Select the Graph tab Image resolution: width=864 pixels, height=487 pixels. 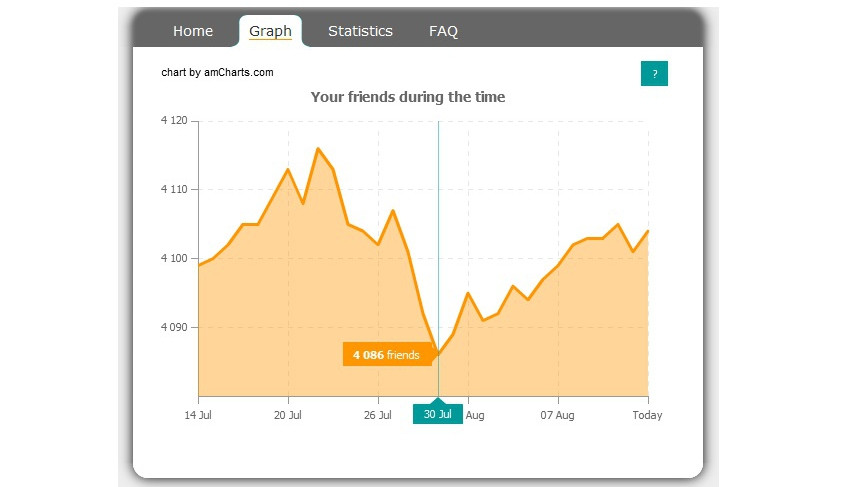pyautogui.click(x=270, y=31)
